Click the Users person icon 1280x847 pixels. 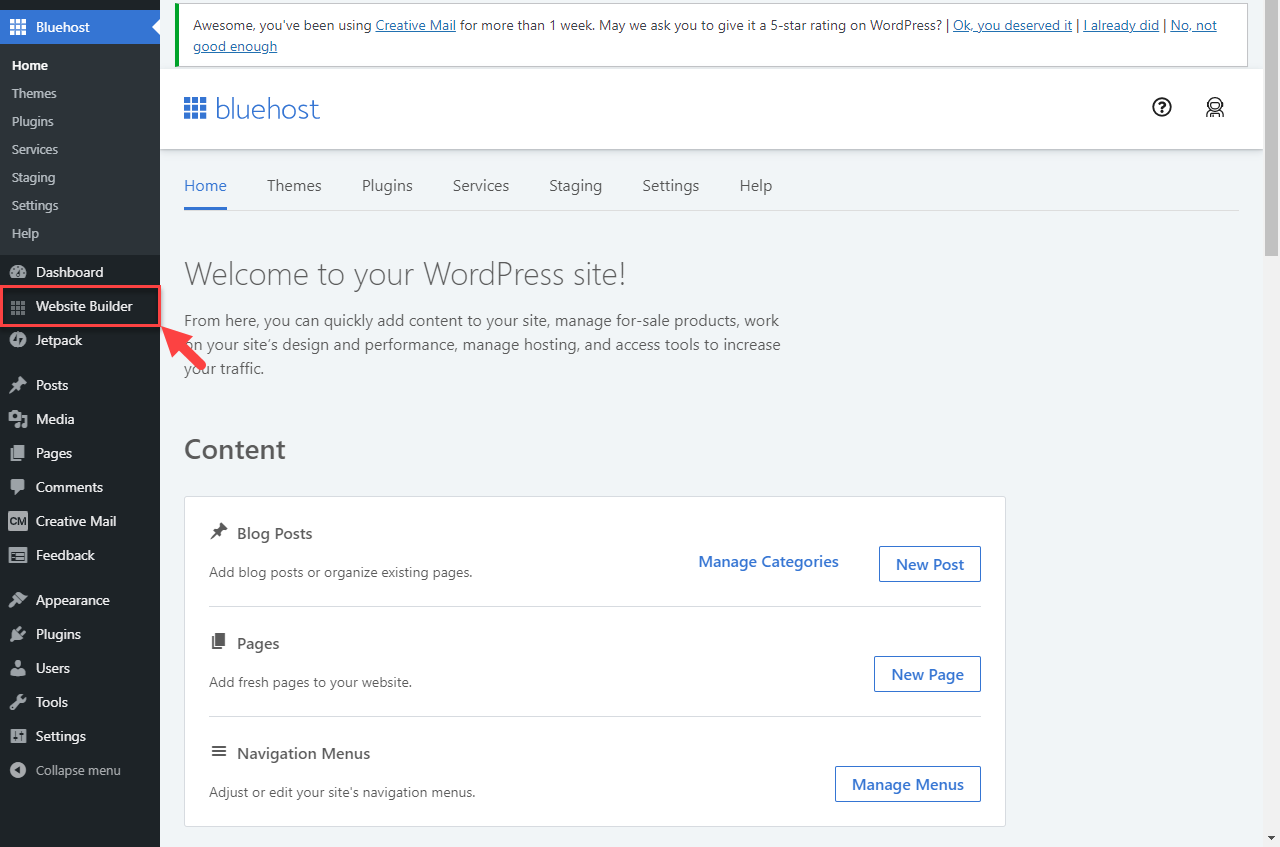[18, 668]
